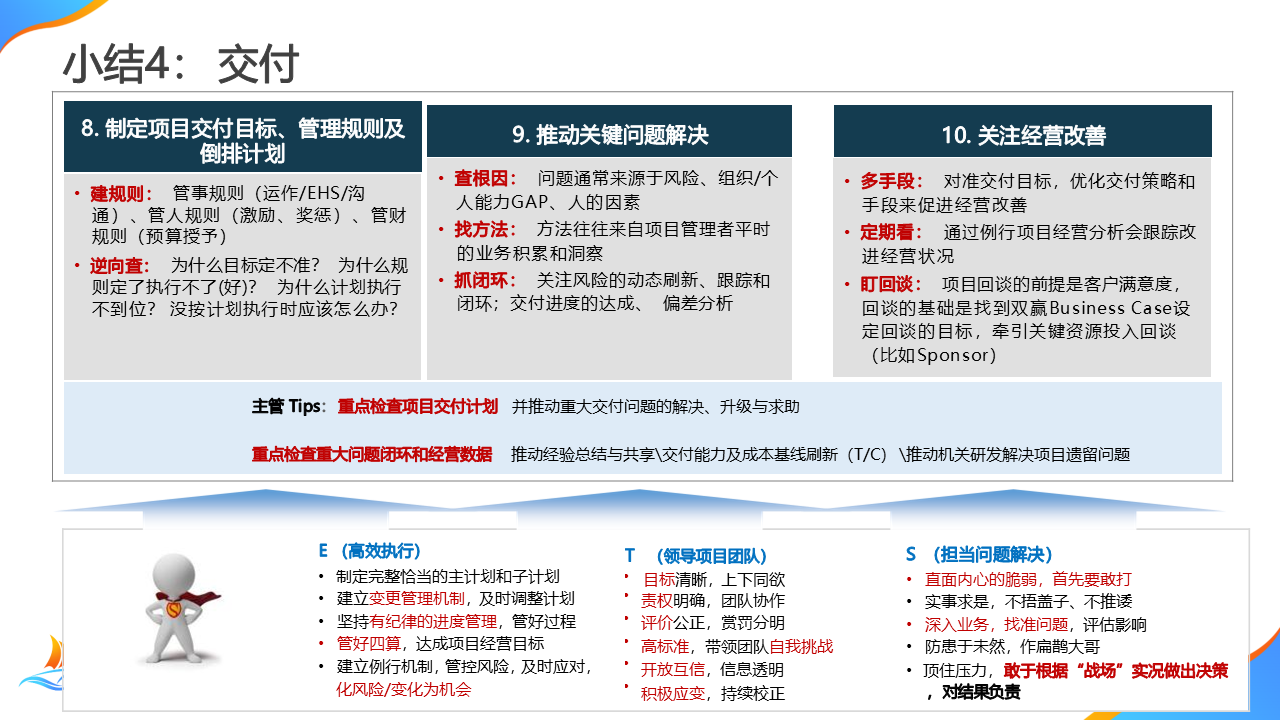The image size is (1280, 720).
Task: Click the red label 查根因
Action: 487,178
